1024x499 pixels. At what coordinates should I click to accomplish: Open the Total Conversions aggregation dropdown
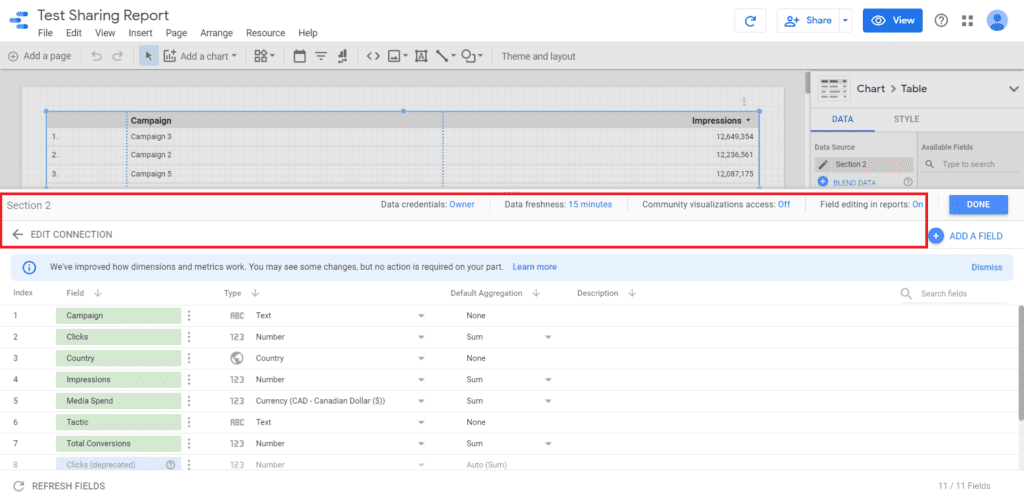(548, 443)
